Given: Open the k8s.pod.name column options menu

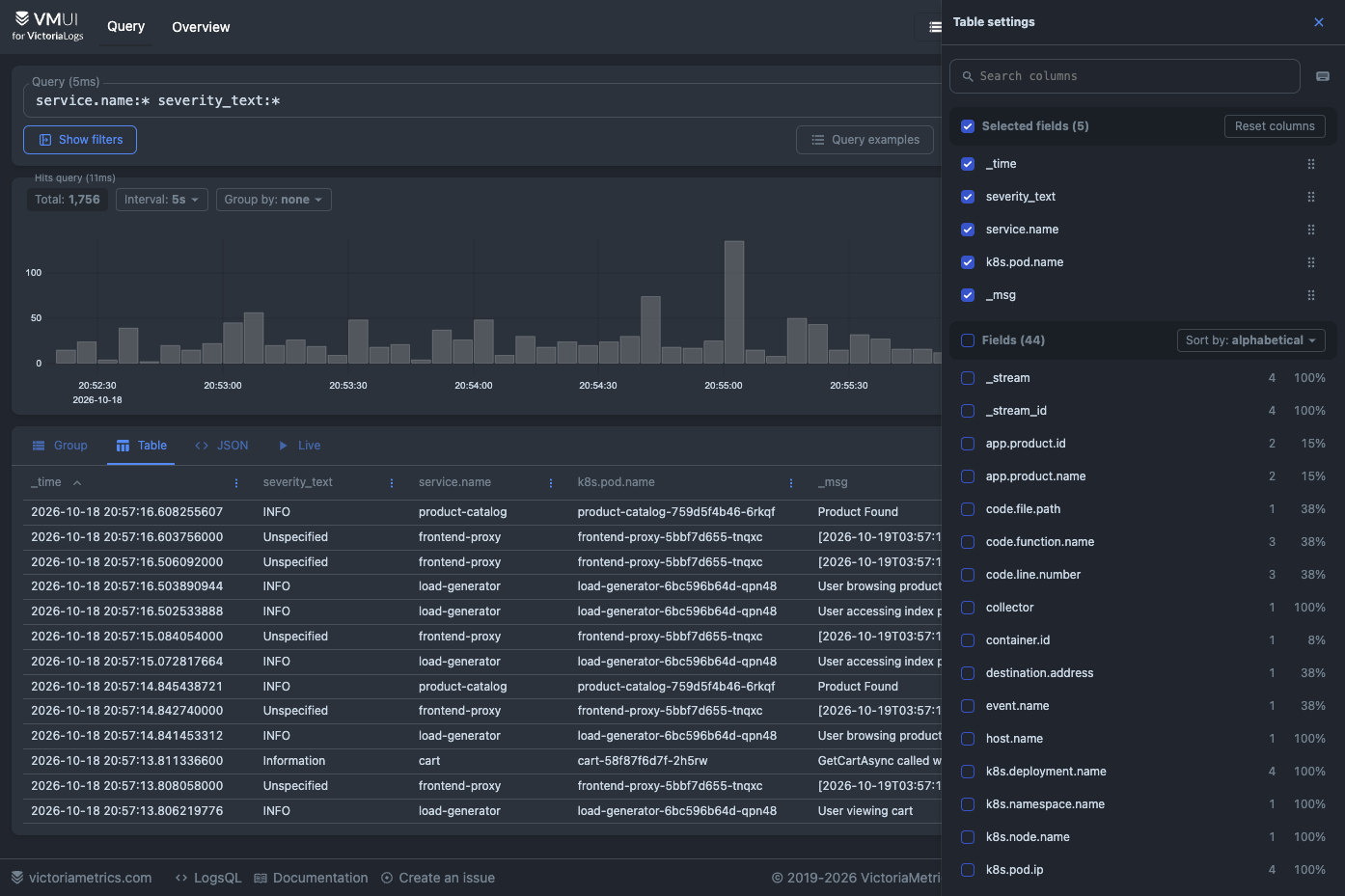Looking at the screenshot, I should tap(791, 483).
